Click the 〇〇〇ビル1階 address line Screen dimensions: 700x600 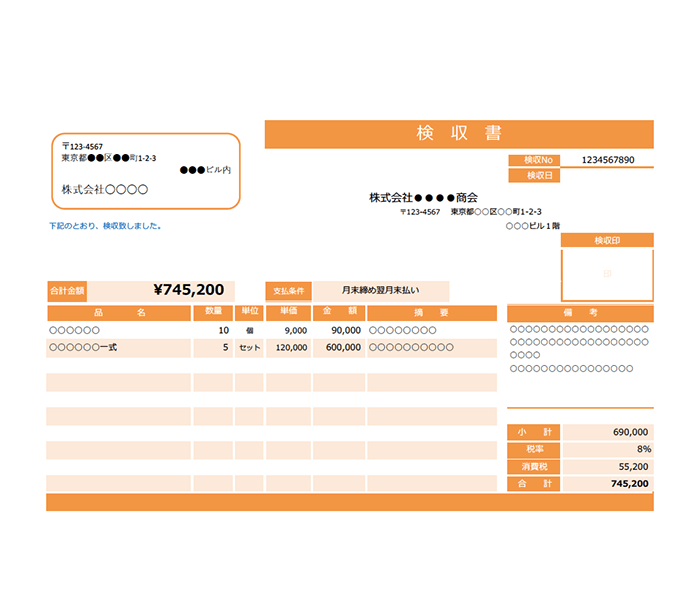(x=533, y=226)
